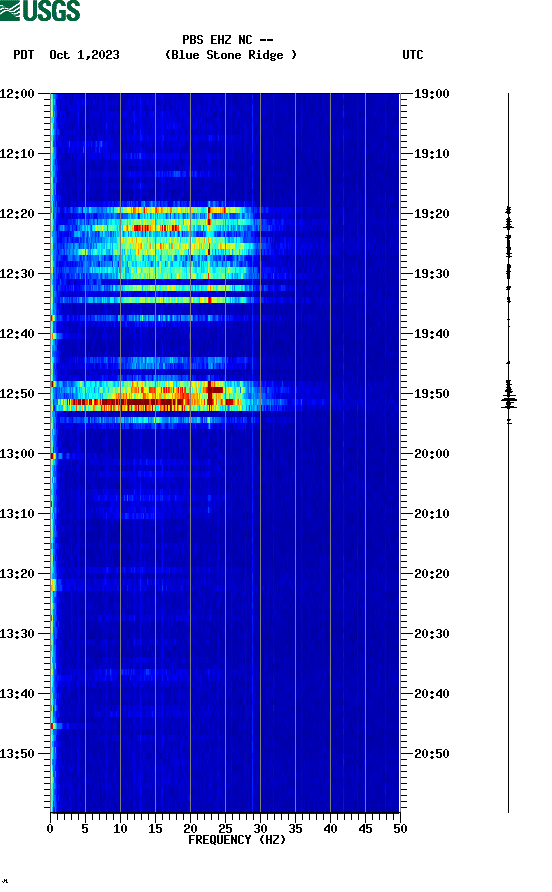Click the 5 Hz frequency axis label
Screen dimensions: 552x892
pyautogui.click(x=85, y=829)
